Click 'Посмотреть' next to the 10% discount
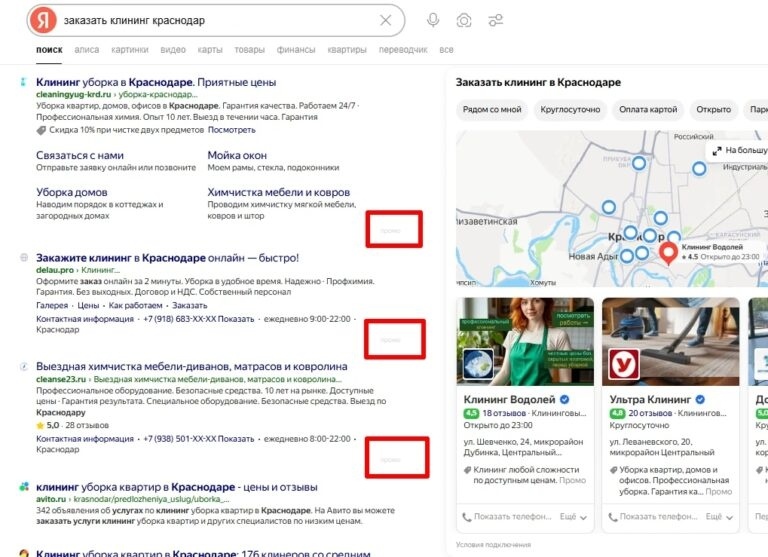The height and width of the screenshot is (557, 768). click(232, 130)
